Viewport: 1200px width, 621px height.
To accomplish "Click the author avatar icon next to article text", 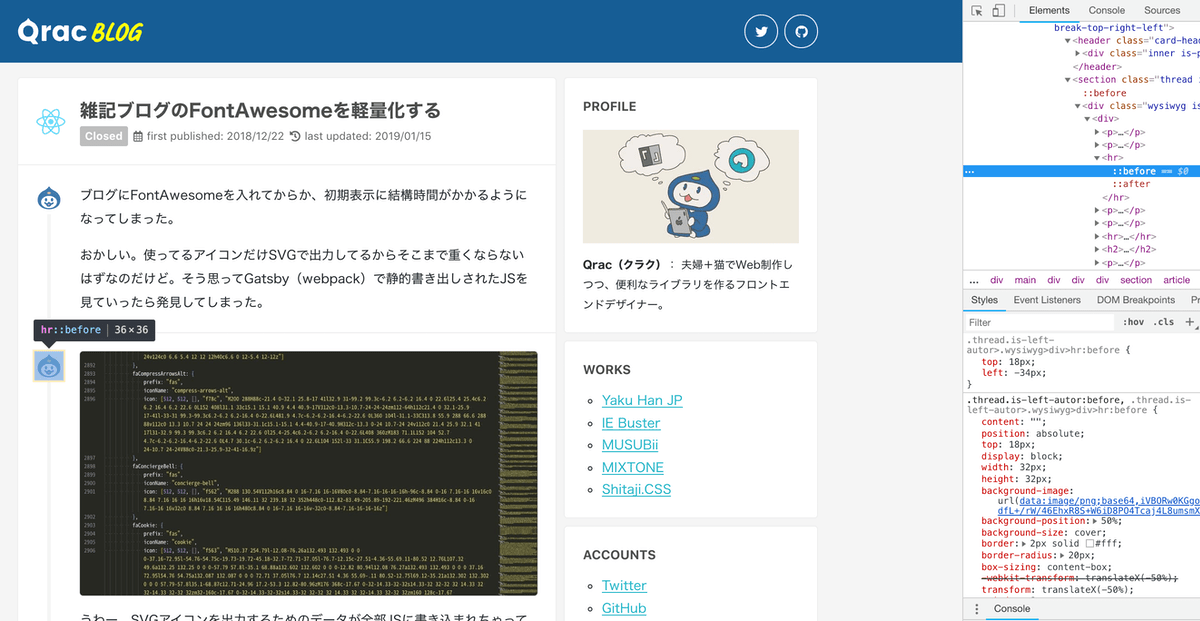I will pyautogui.click(x=49, y=196).
